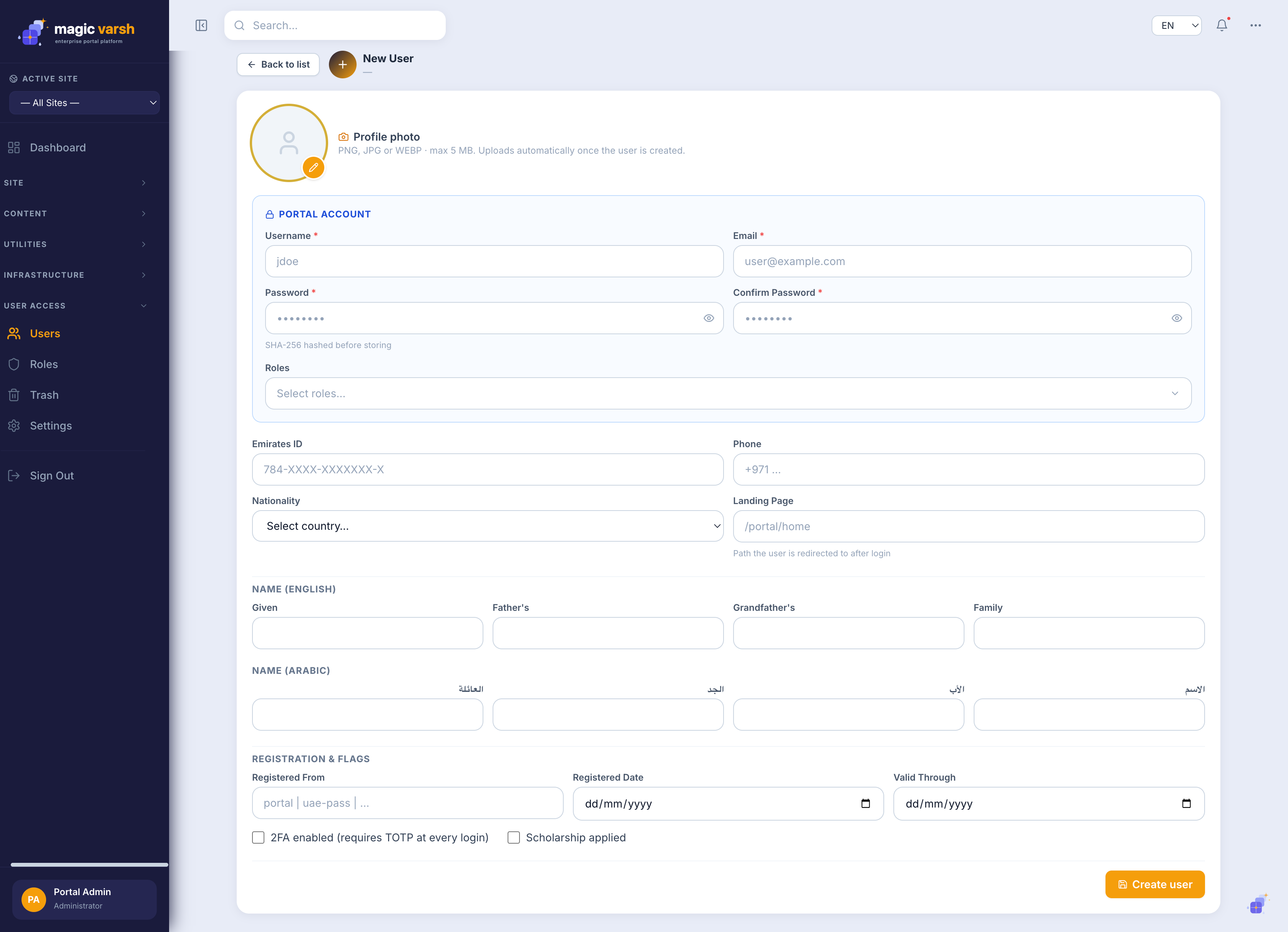Expand the SITE sidebar section
Image resolution: width=1288 pixels, height=932 pixels.
pos(76,183)
